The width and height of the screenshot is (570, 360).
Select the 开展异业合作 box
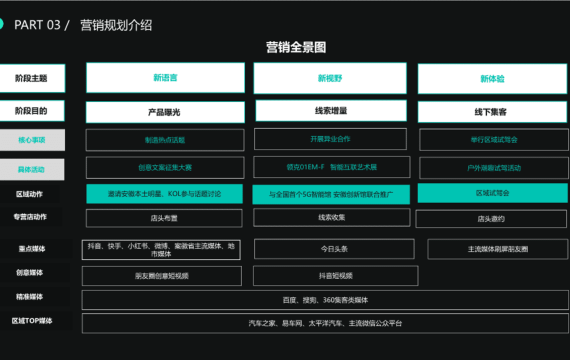tap(330, 139)
